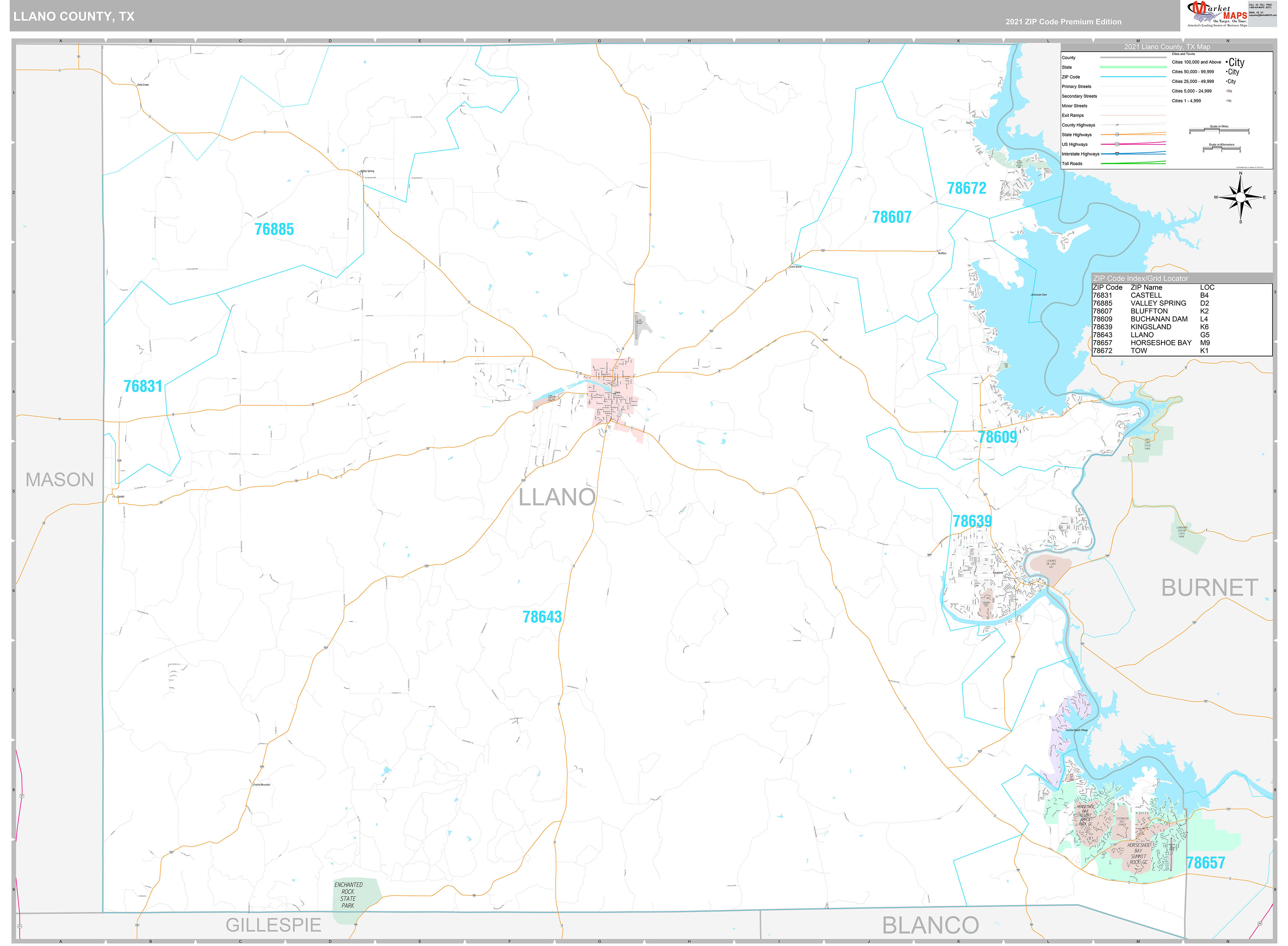
Task: Collapse the 2021 Llano County, TX Map legend
Action: pos(1167,46)
